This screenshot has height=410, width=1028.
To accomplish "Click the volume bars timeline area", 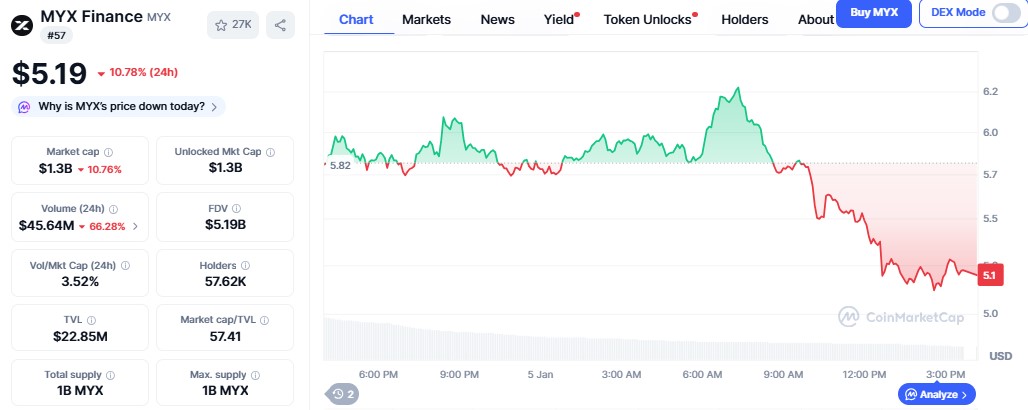I will [640, 338].
